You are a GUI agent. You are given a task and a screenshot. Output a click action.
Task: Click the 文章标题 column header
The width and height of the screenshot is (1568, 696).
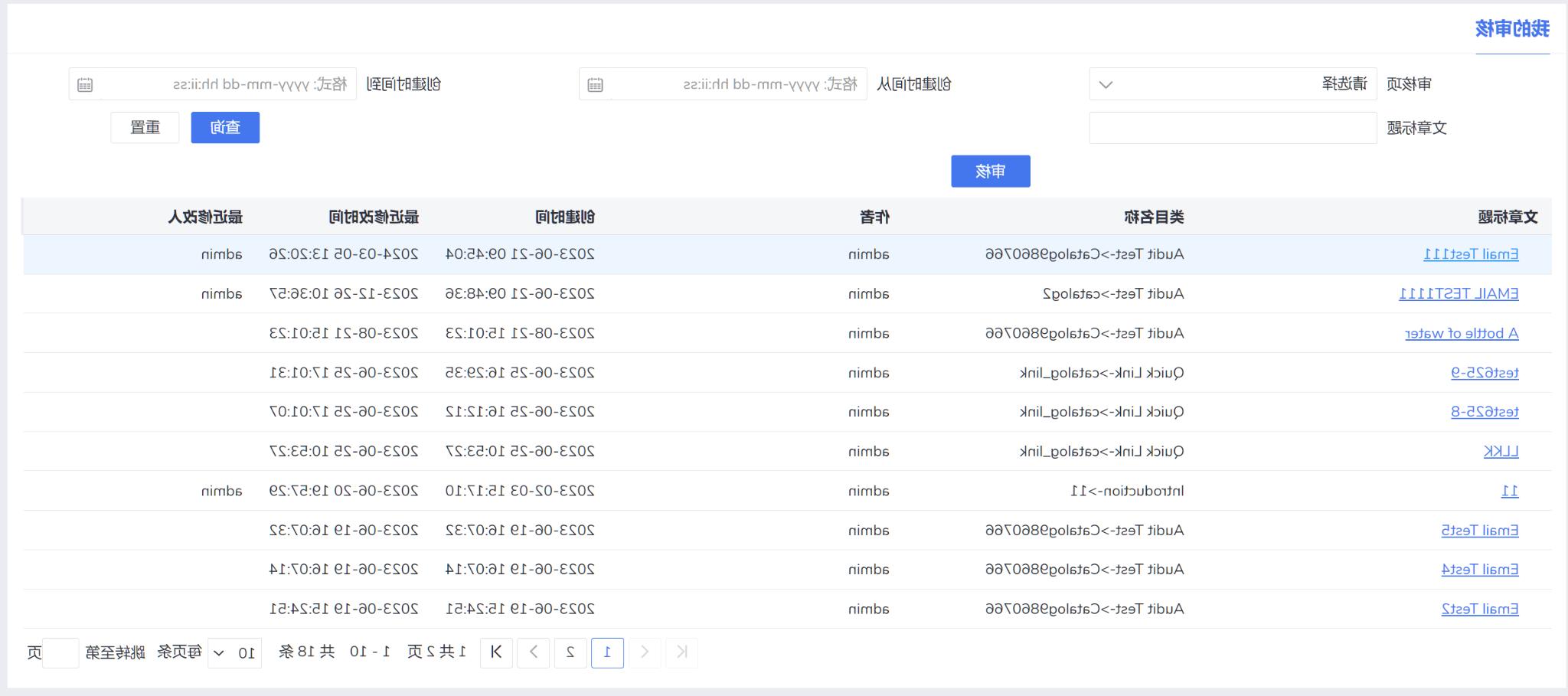click(1508, 217)
